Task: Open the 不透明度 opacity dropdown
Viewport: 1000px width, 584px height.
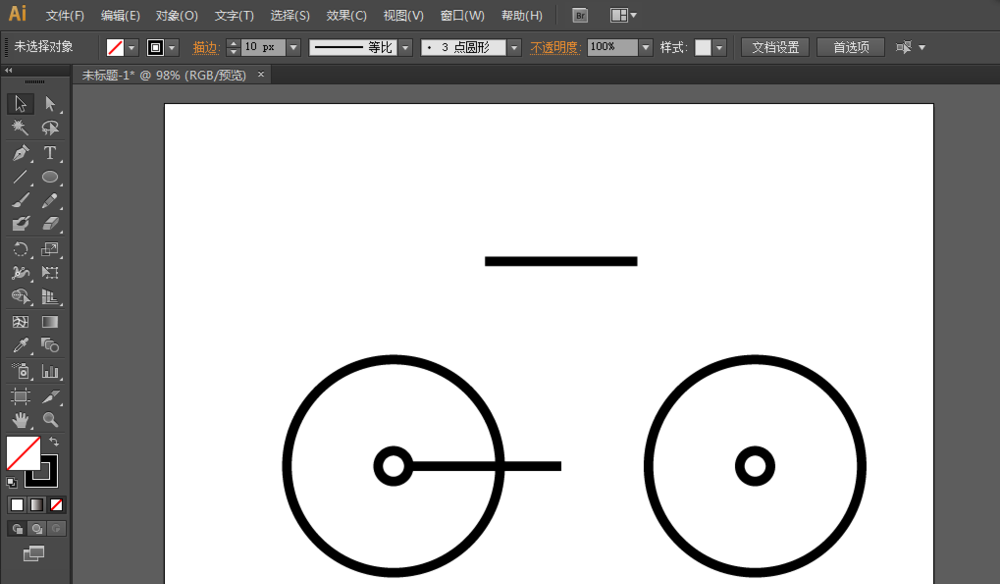Action: tap(645, 46)
